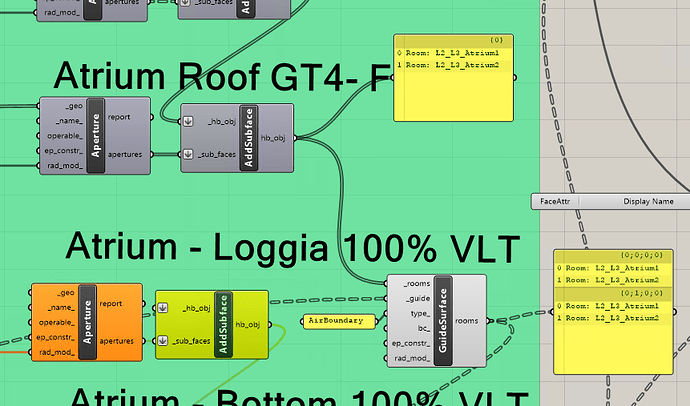Click the flatten arrow on grey _hb_obj input
690x406 pixels.
pos(188,121)
